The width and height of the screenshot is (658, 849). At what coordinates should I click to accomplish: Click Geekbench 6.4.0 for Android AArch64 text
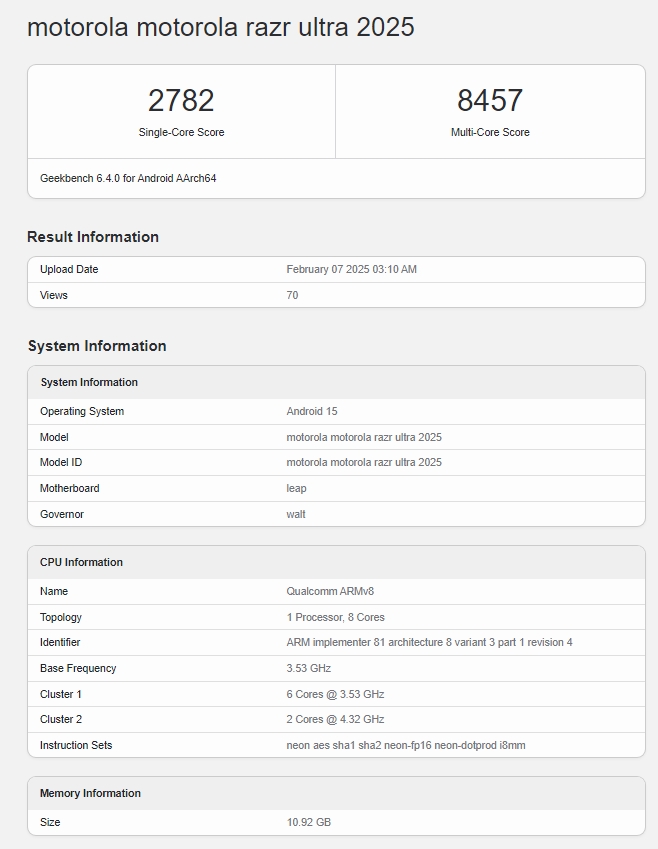tap(128, 178)
